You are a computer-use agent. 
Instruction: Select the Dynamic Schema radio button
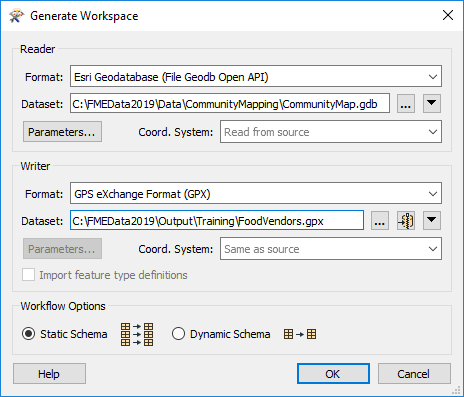[178, 334]
